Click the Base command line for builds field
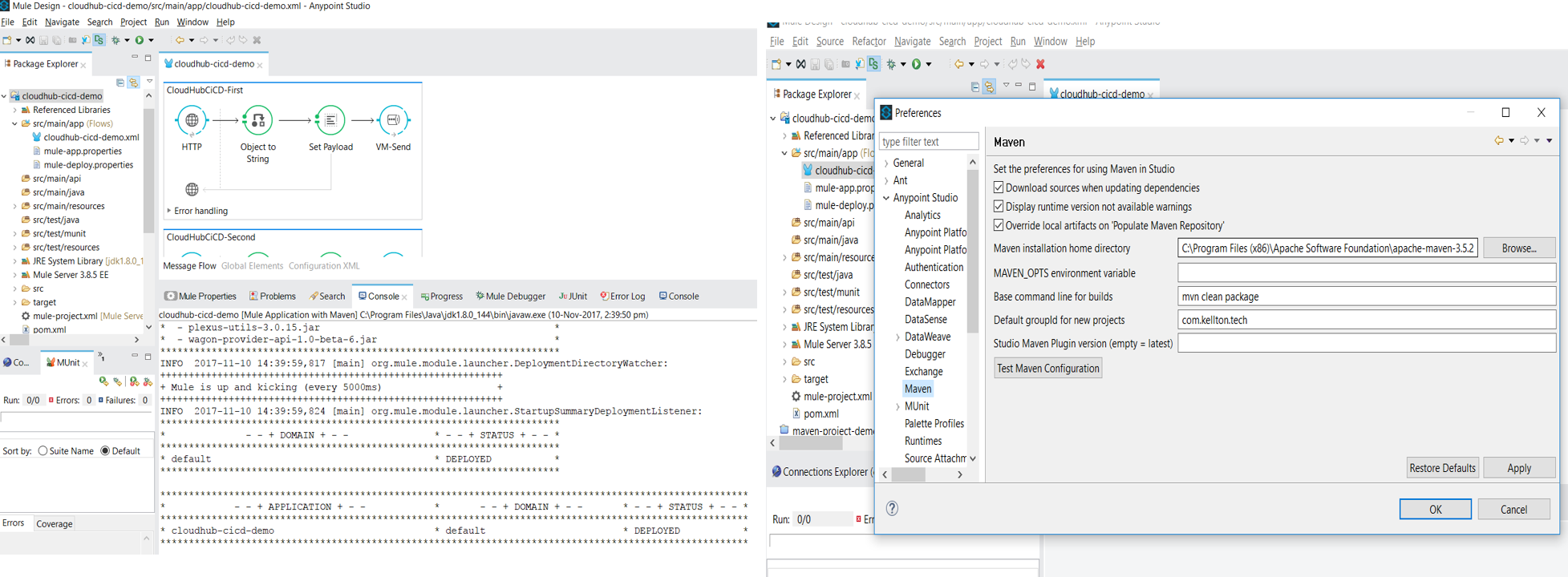Screen dimensions: 1568x577 (1366, 297)
